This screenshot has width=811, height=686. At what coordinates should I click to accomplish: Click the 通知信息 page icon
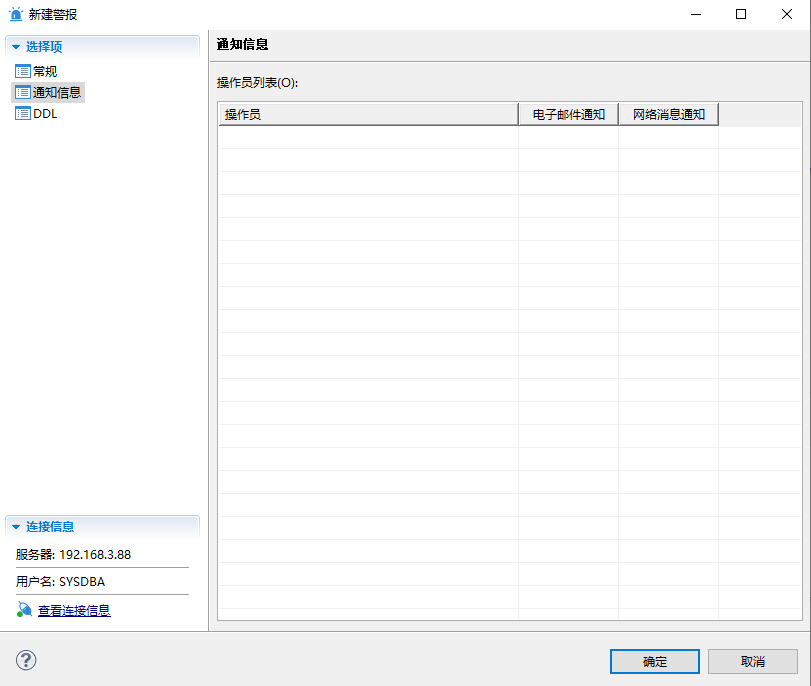(23, 93)
